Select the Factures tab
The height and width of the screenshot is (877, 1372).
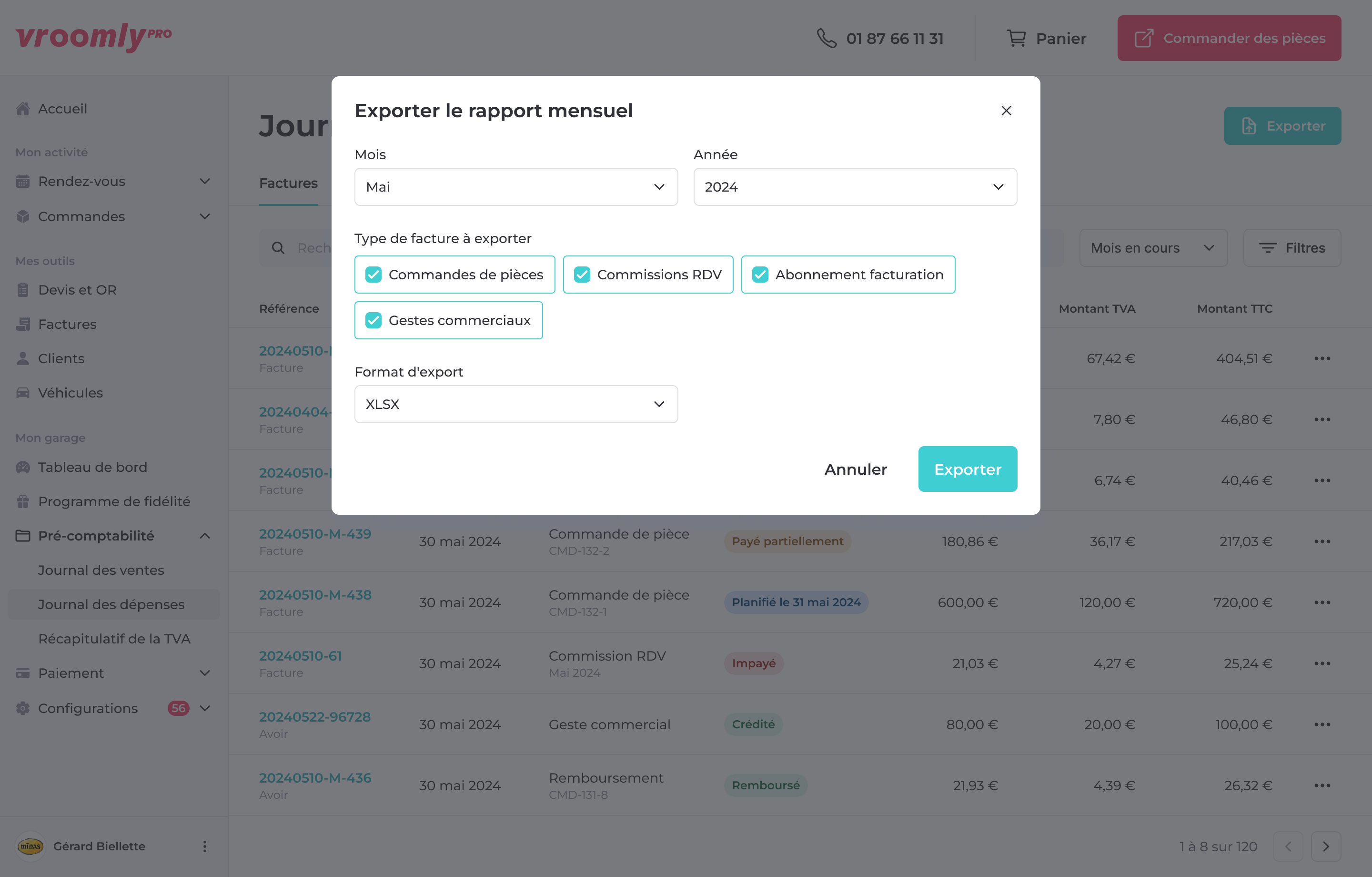pyautogui.click(x=288, y=184)
